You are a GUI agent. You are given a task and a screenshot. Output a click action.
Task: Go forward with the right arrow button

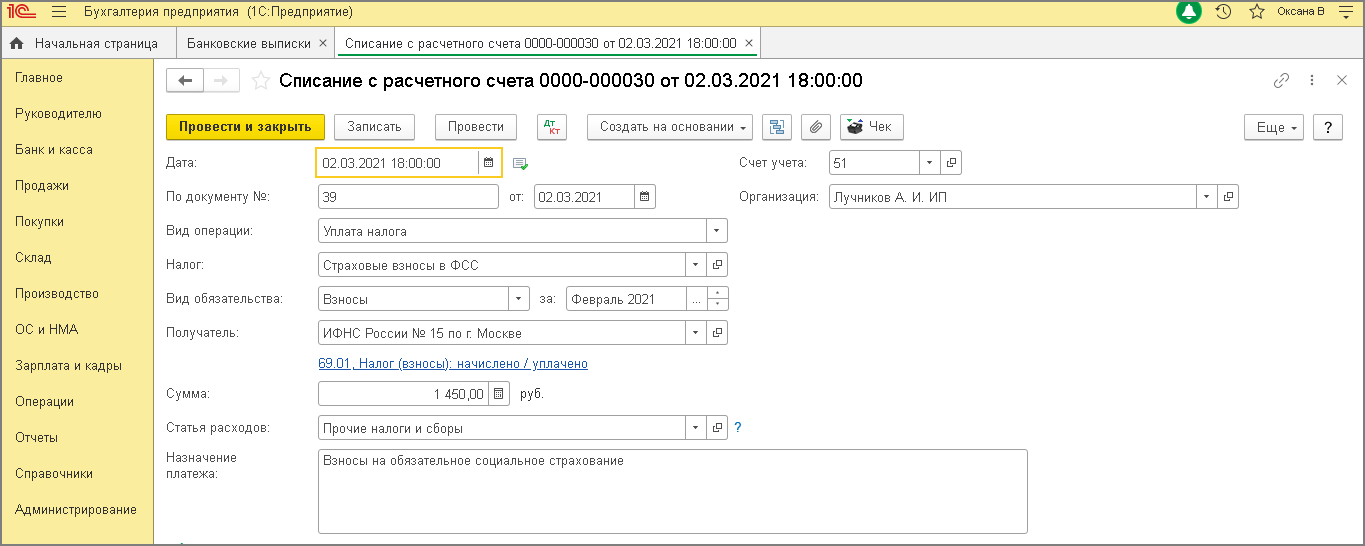pyautogui.click(x=221, y=81)
